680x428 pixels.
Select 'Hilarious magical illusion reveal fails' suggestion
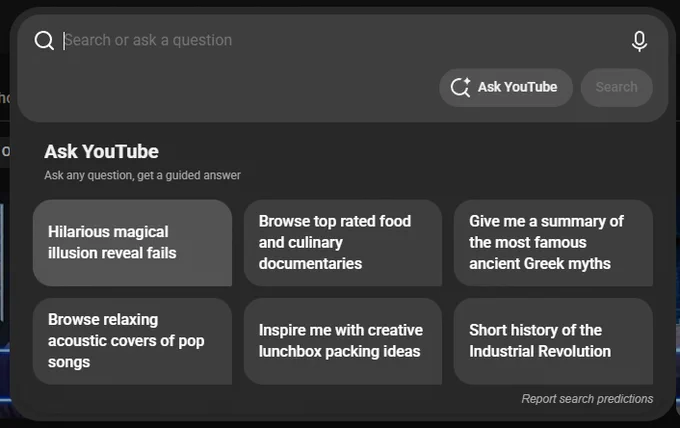(132, 242)
